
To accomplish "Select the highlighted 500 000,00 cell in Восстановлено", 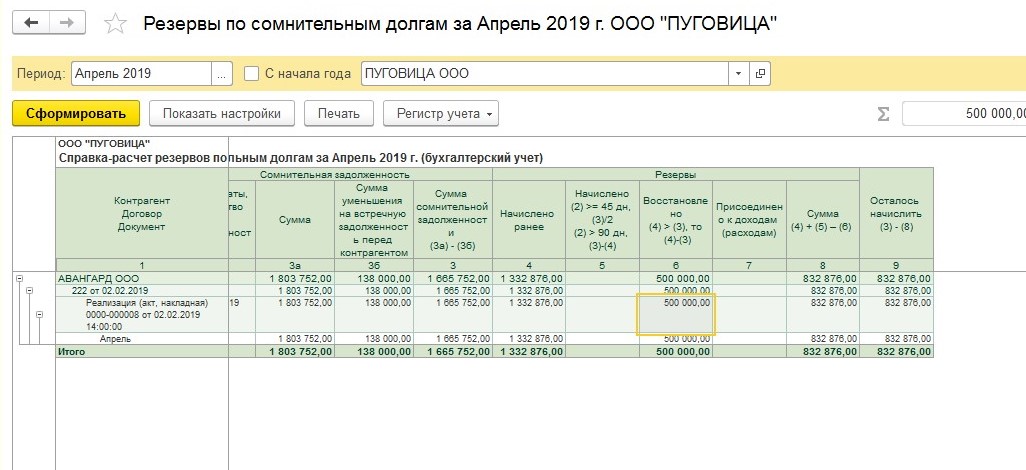I will click(677, 314).
